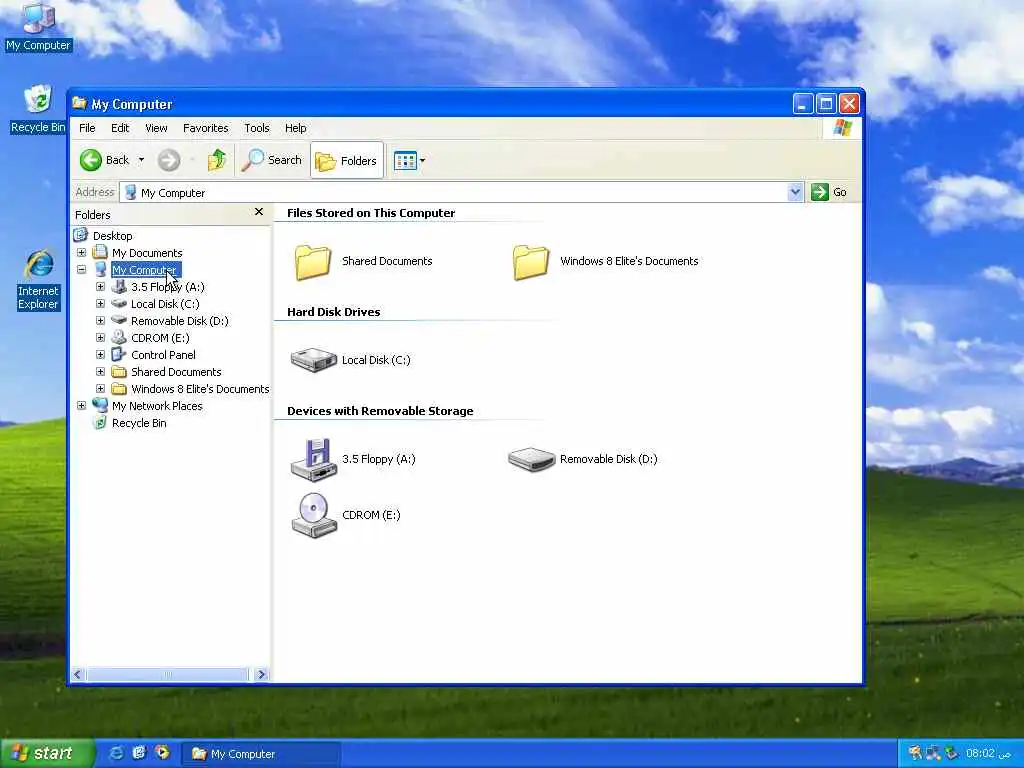Select the Local Disk (C:) drive icon
1024x768 pixels.
coord(313,360)
